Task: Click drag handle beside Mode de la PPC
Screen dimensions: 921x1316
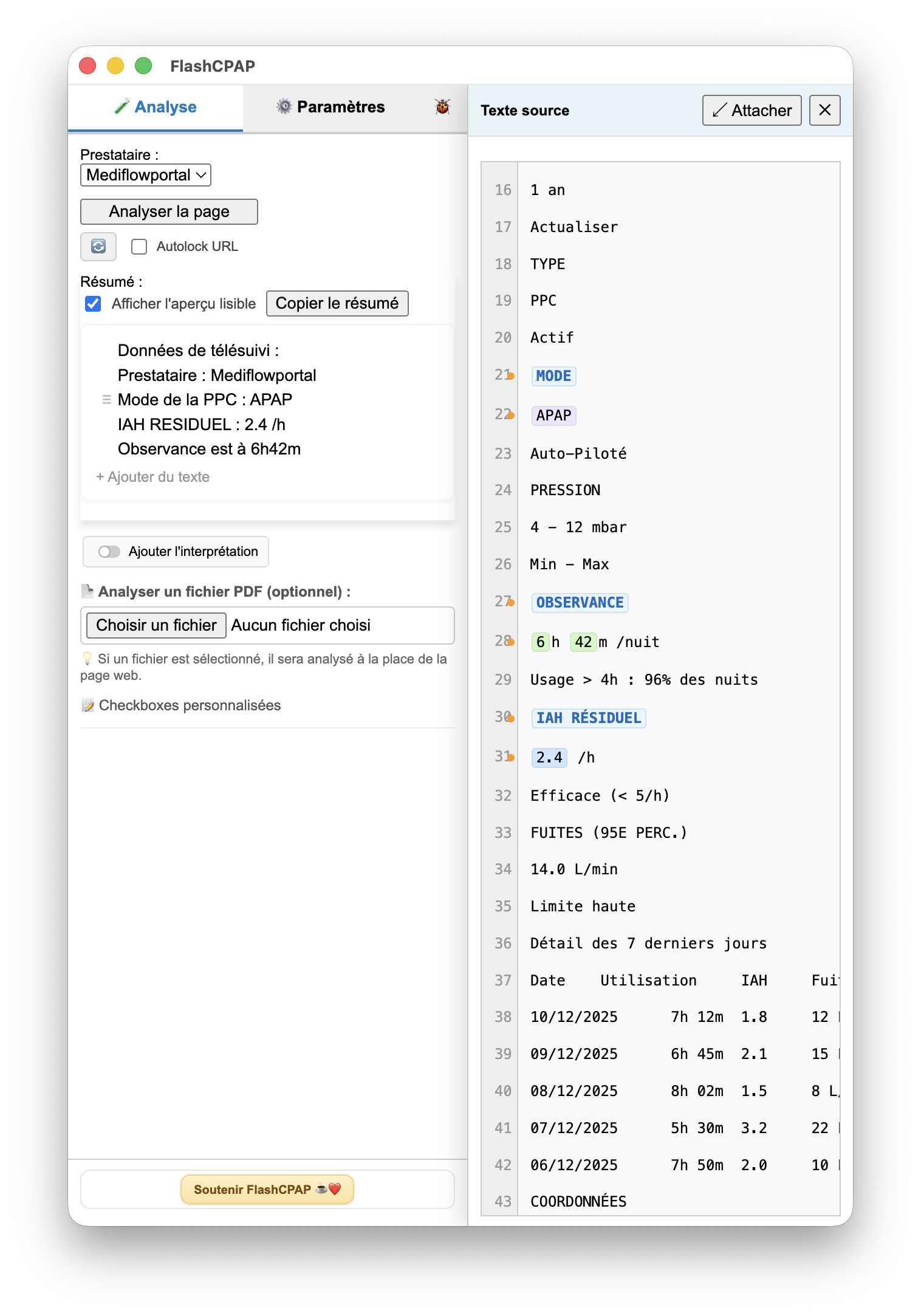Action: 107,400
